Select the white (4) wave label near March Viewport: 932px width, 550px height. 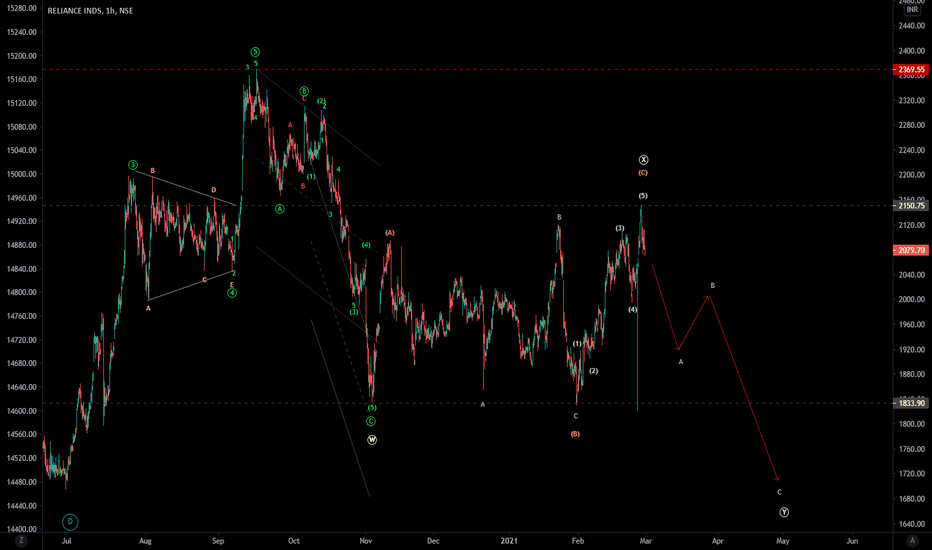[632, 310]
